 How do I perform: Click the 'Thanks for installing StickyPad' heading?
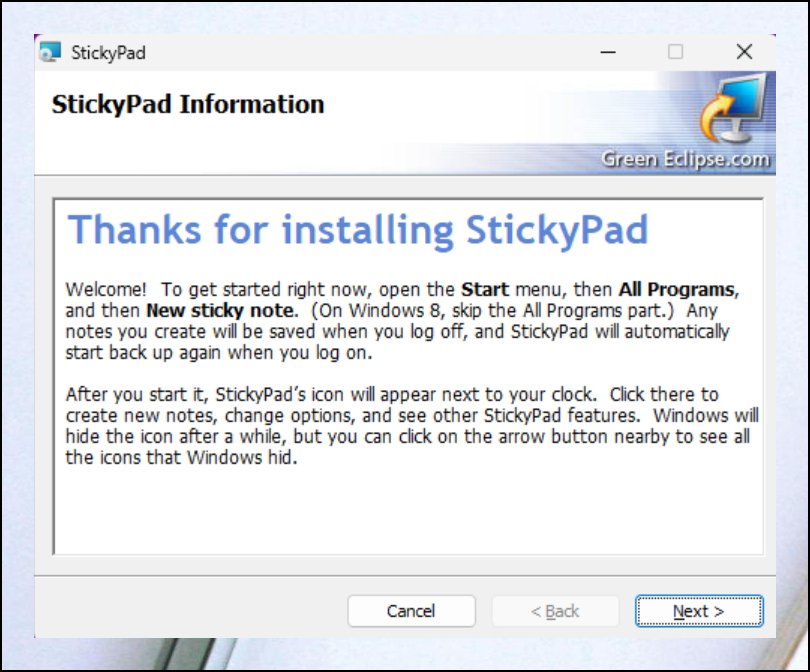[x=358, y=230]
